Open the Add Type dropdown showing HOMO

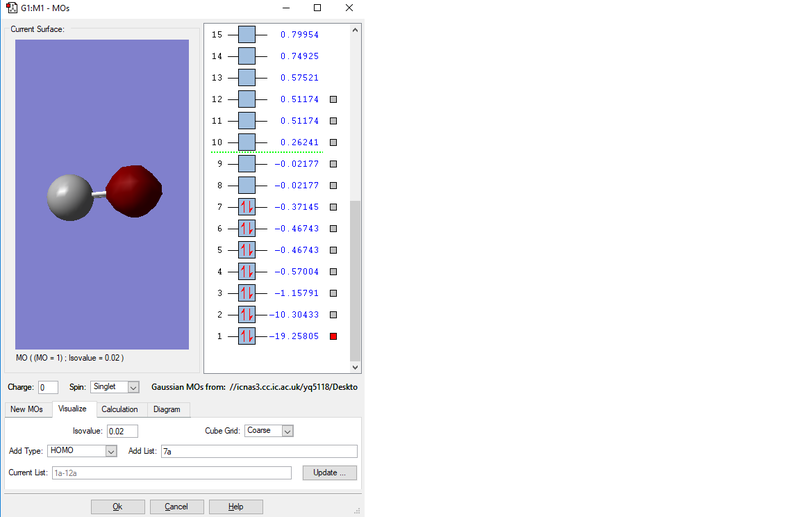(82, 451)
